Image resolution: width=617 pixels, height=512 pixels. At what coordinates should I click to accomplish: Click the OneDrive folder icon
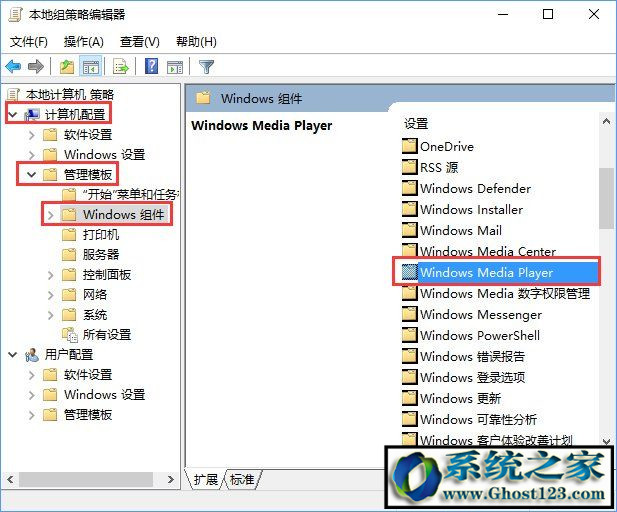(x=409, y=146)
